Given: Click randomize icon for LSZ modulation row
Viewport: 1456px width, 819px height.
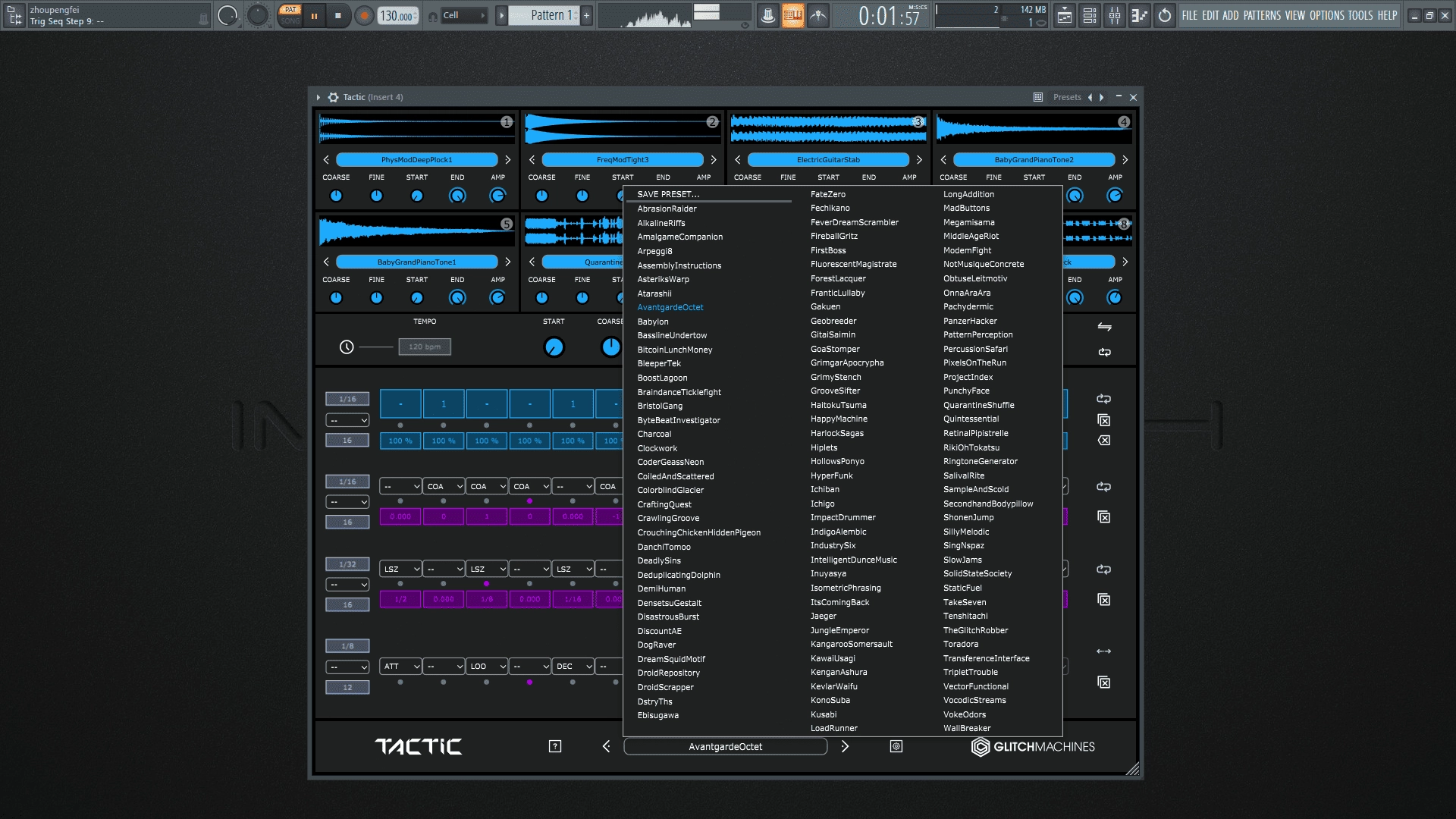Looking at the screenshot, I should tap(1104, 570).
